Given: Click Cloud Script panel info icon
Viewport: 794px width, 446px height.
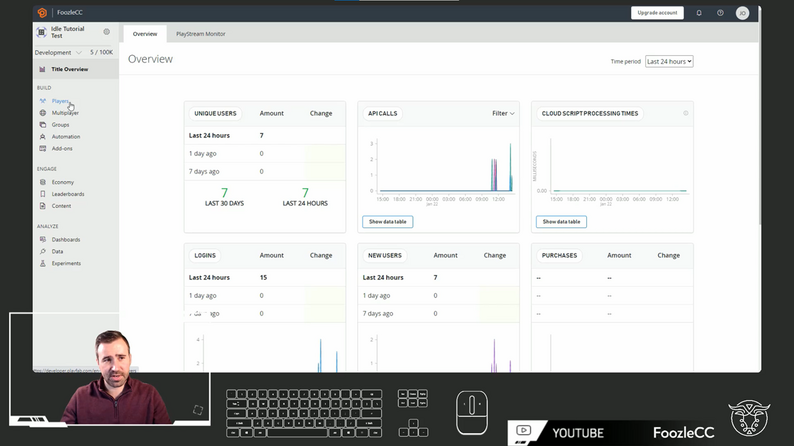Looking at the screenshot, I should click(686, 113).
